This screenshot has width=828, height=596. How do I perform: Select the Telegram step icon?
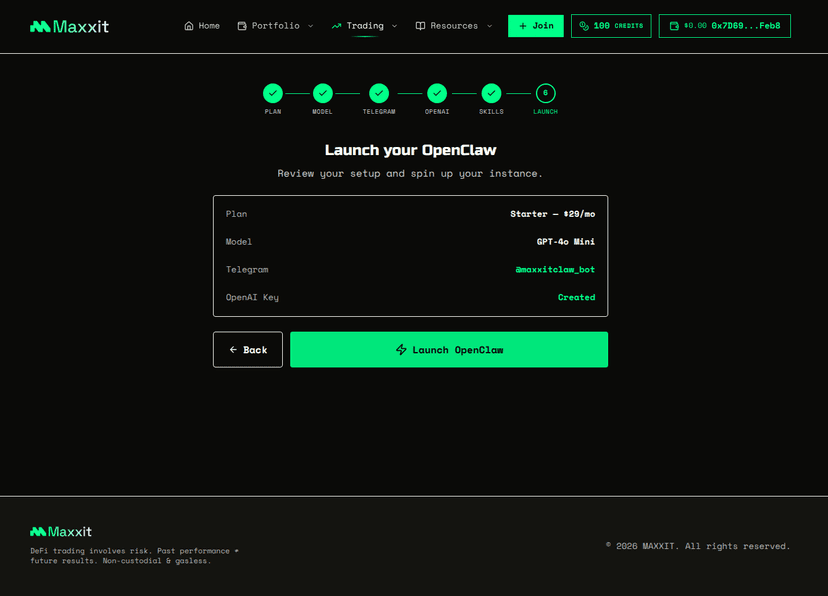click(x=379, y=92)
